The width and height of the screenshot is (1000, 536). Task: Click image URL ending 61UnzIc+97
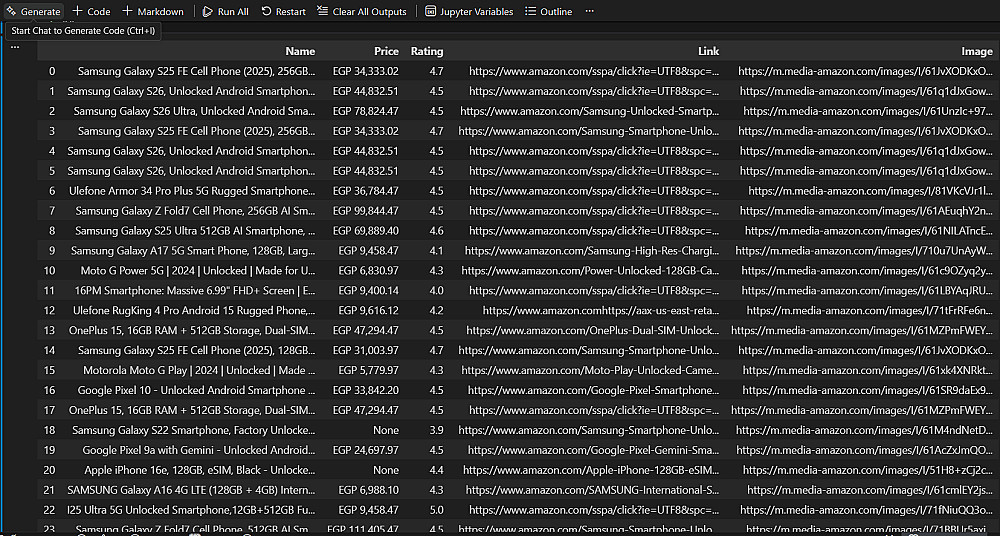click(868, 111)
